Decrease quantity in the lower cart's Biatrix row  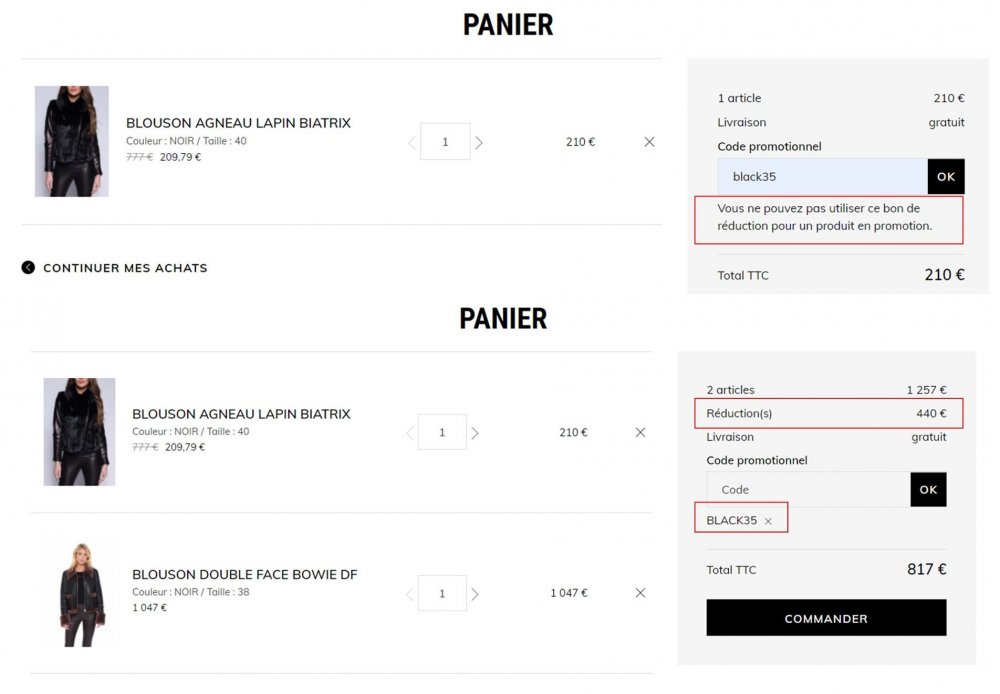[x=409, y=433]
